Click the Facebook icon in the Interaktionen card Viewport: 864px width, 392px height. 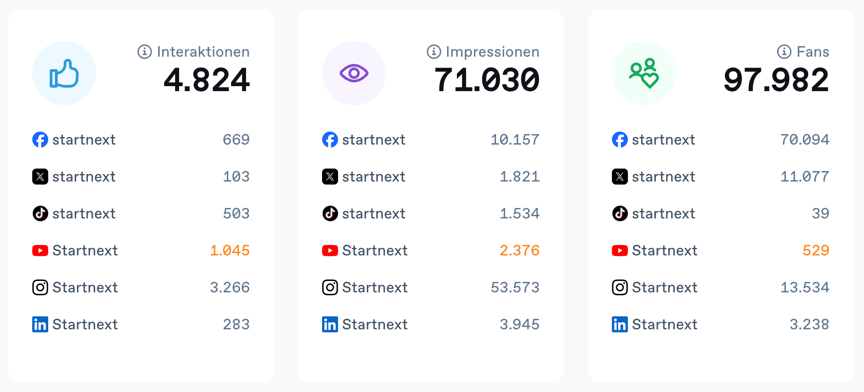click(x=40, y=140)
